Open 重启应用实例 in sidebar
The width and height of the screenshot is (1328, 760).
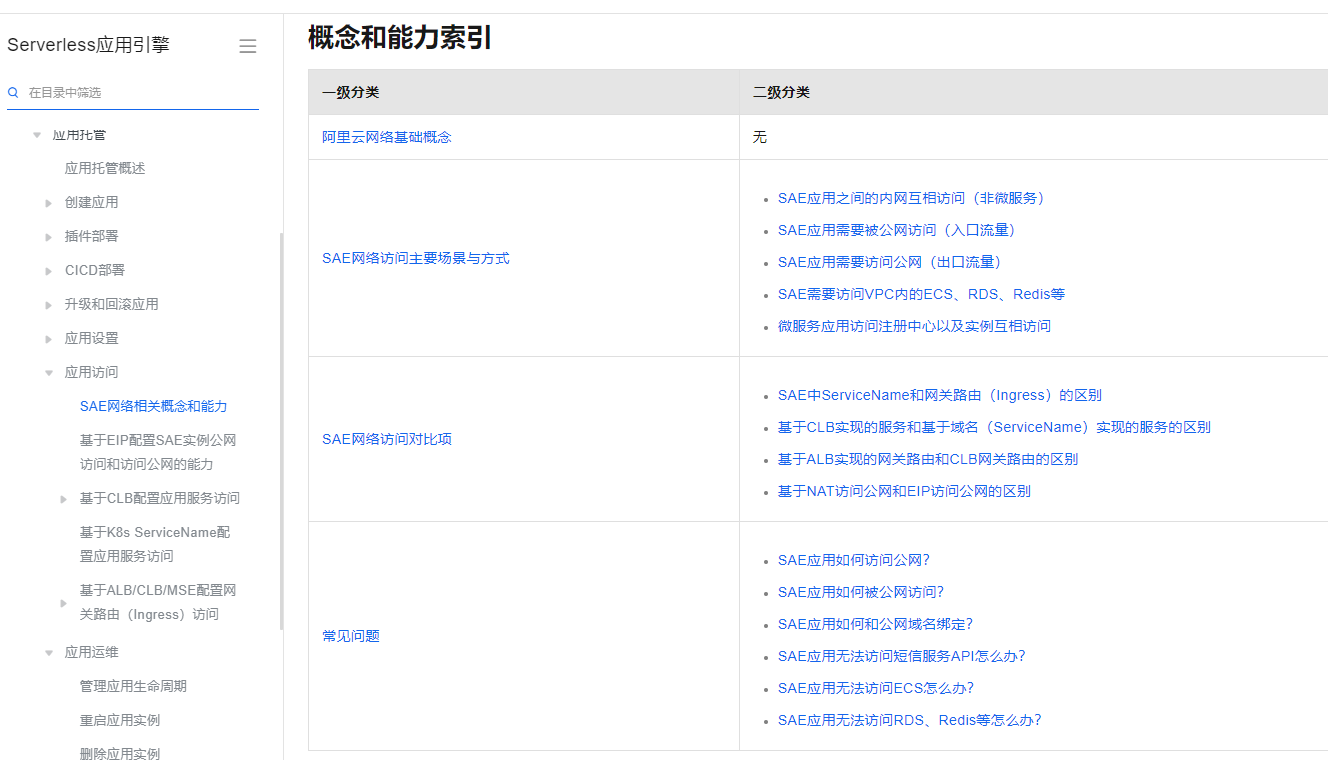pos(120,720)
